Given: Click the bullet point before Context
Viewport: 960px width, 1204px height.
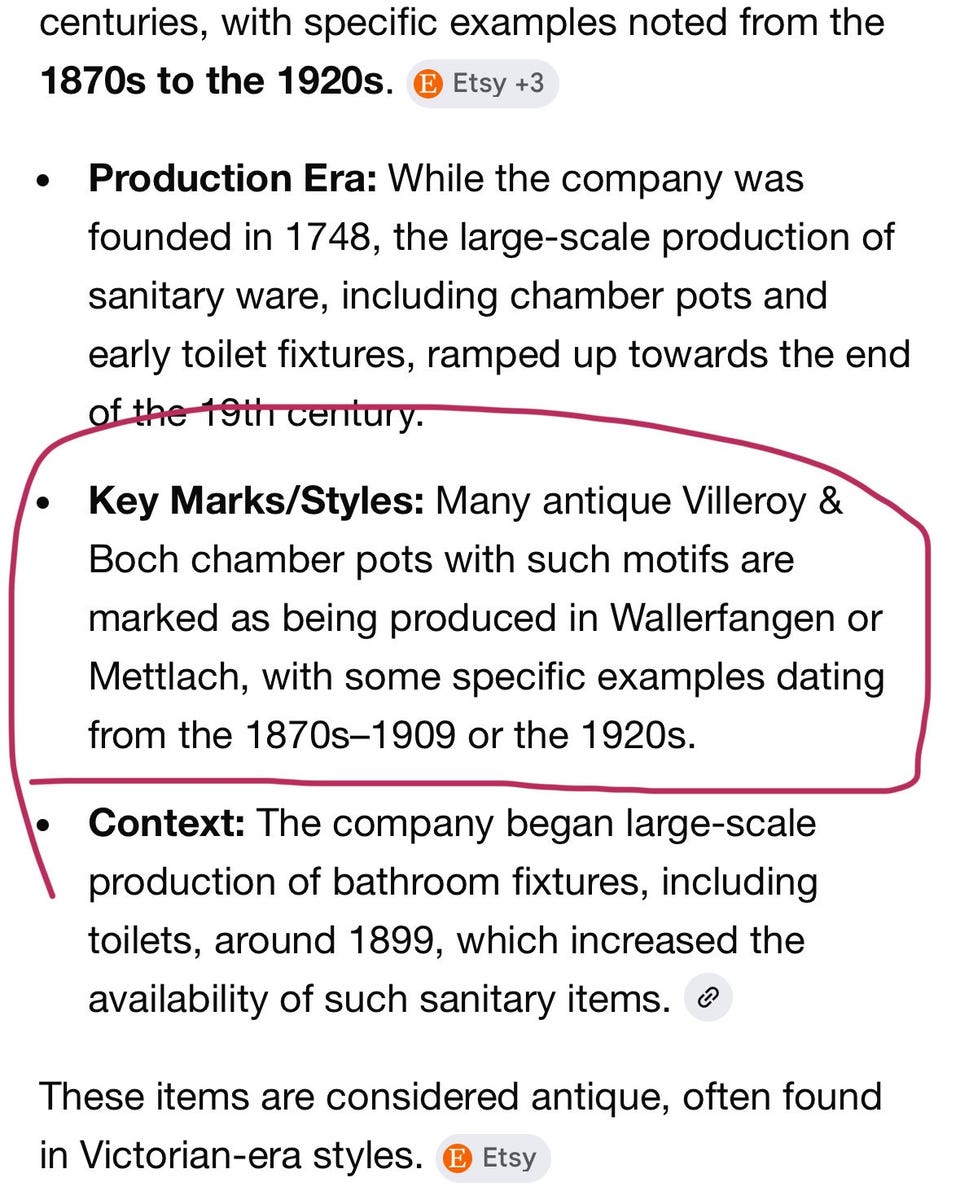Looking at the screenshot, I should [x=43, y=828].
